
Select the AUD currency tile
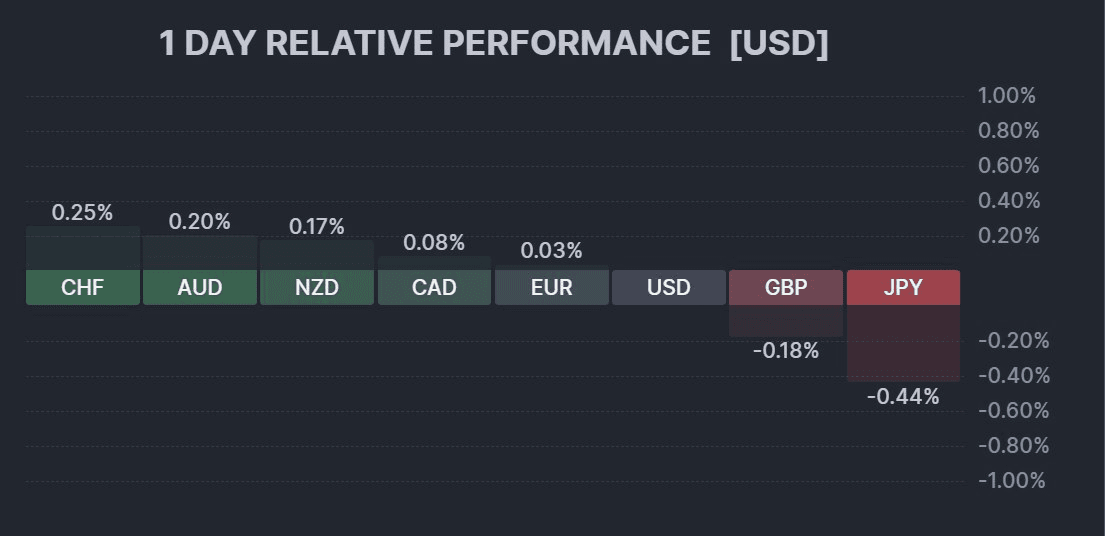[x=200, y=288]
